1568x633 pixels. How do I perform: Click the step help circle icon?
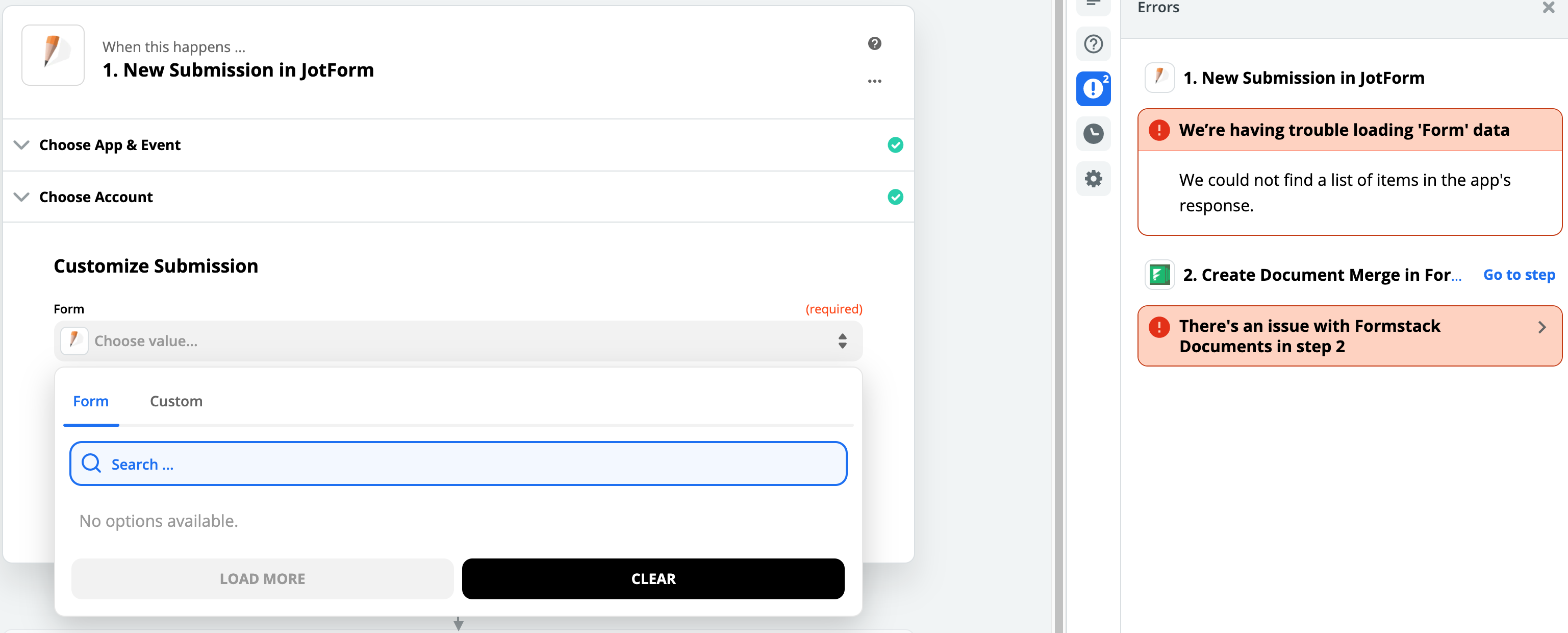[x=875, y=43]
